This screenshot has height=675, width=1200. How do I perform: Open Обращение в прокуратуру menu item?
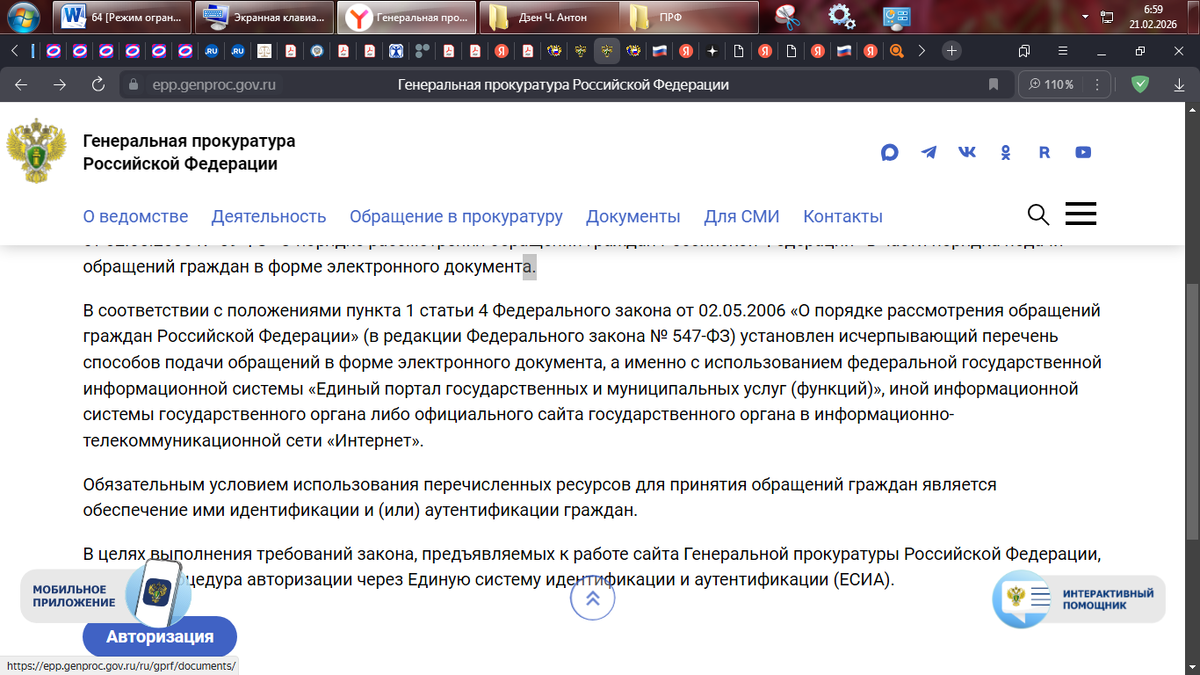tap(456, 216)
